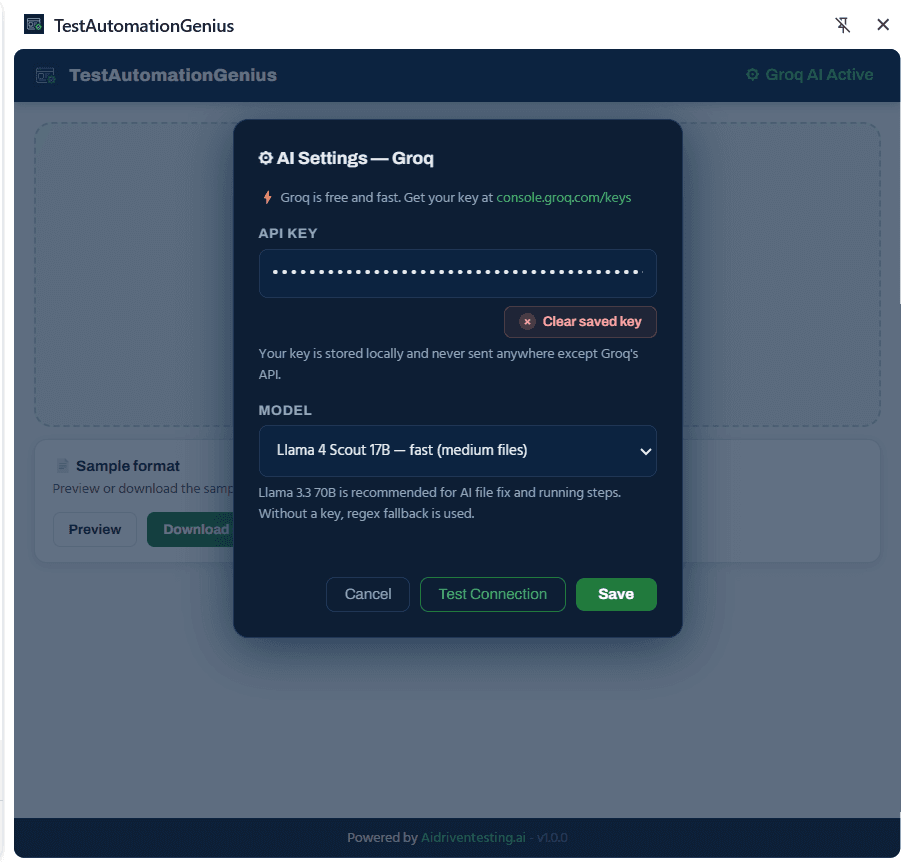Screen dimensions: 903x862
Task: Click the TestAutomationGenius window title icon
Action: pos(34,25)
